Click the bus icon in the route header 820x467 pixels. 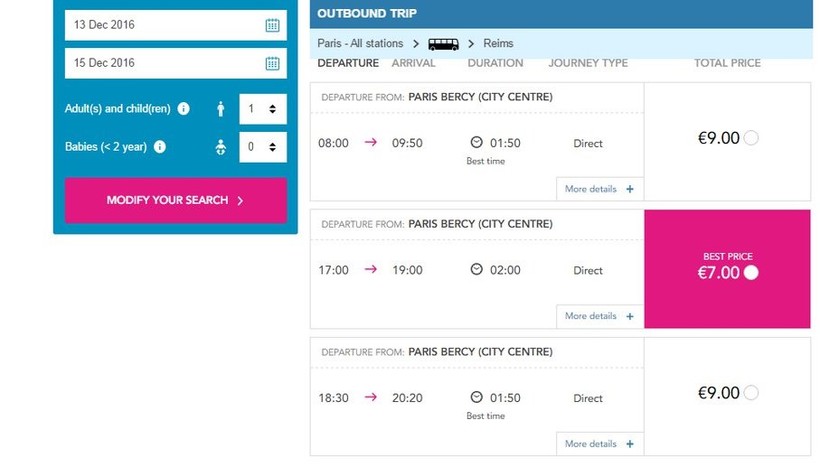pyautogui.click(x=443, y=44)
